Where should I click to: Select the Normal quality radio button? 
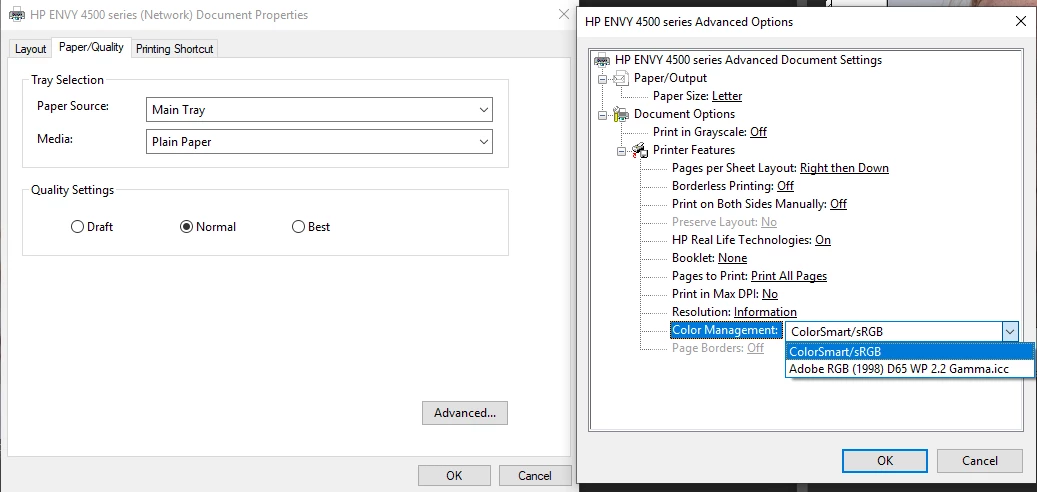pos(186,227)
